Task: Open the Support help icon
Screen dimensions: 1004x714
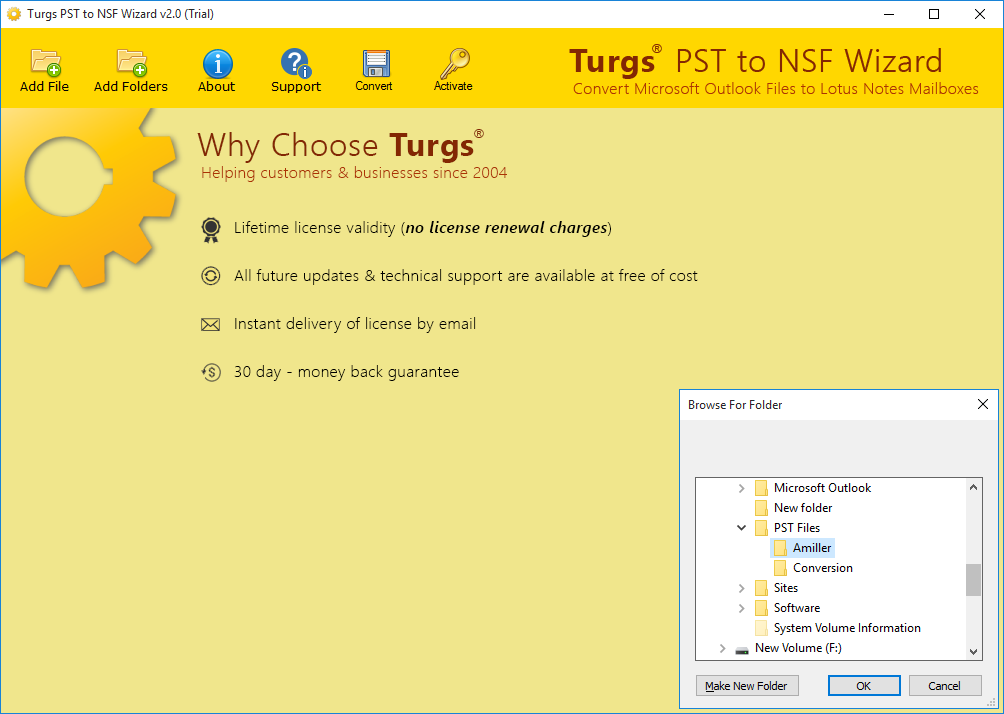Action: point(296,63)
